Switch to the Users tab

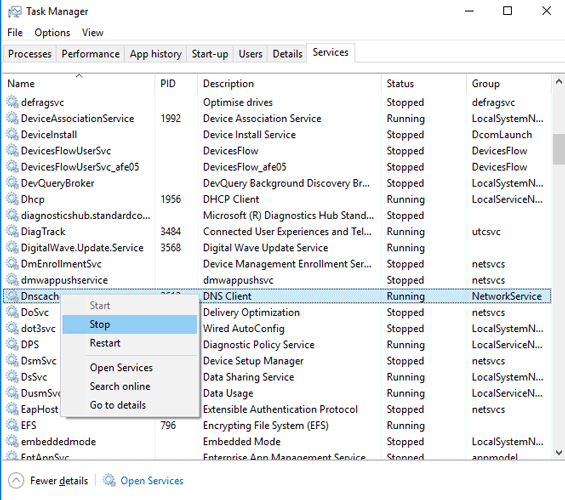click(x=250, y=54)
